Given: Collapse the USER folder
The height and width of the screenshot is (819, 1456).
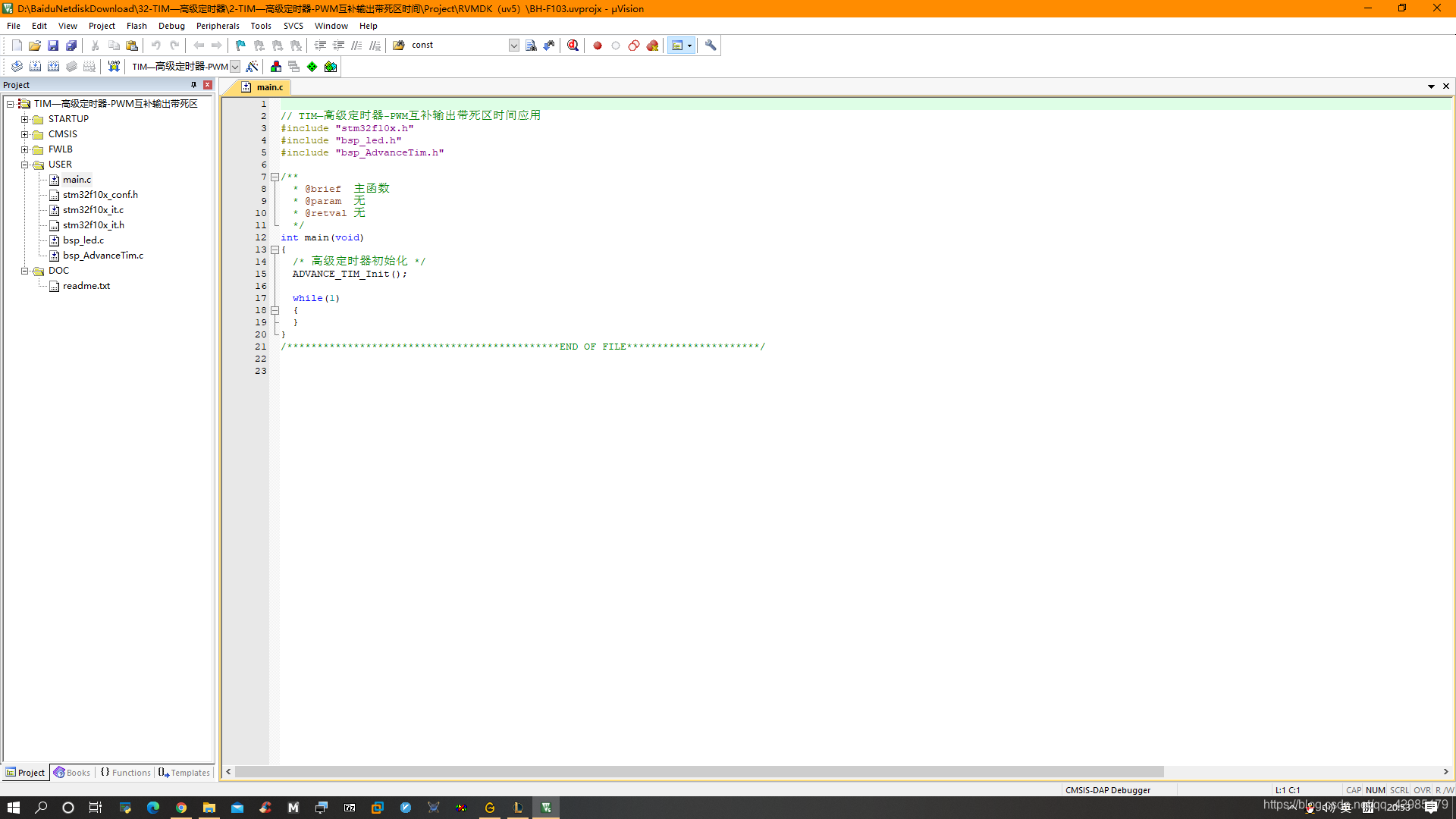Looking at the screenshot, I should [24, 165].
